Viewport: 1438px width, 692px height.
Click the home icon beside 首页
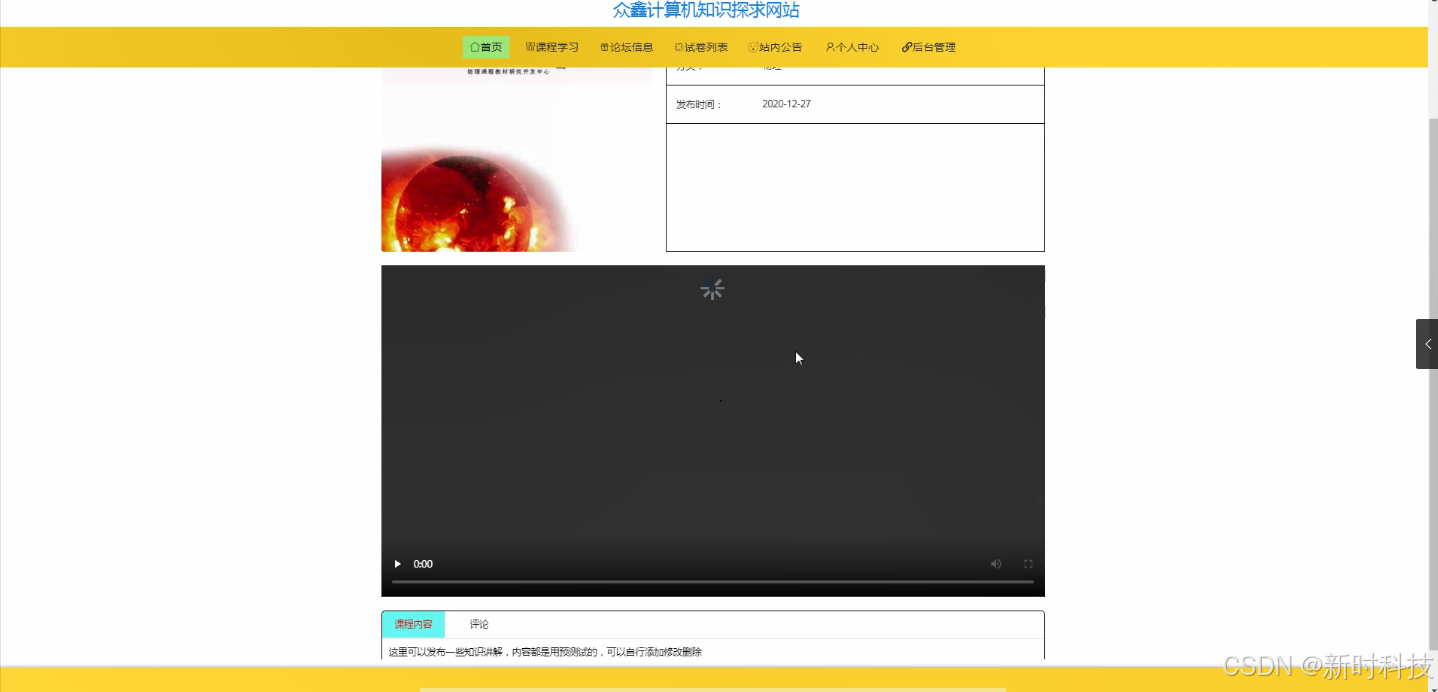click(475, 47)
